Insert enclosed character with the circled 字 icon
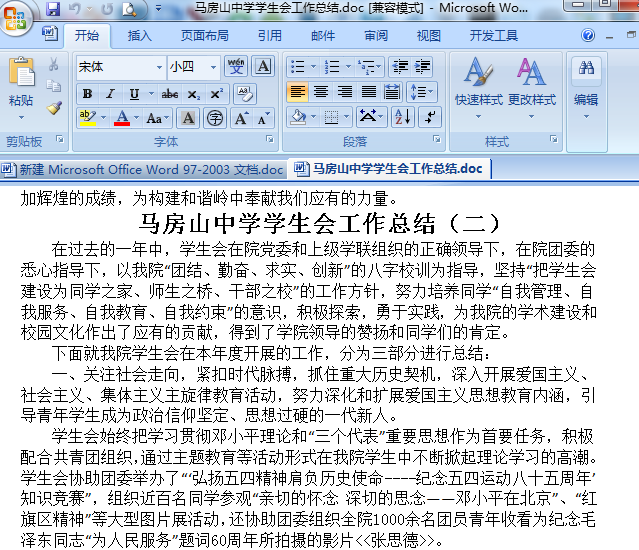Viewport: 639px width, 550px height. [x=215, y=118]
